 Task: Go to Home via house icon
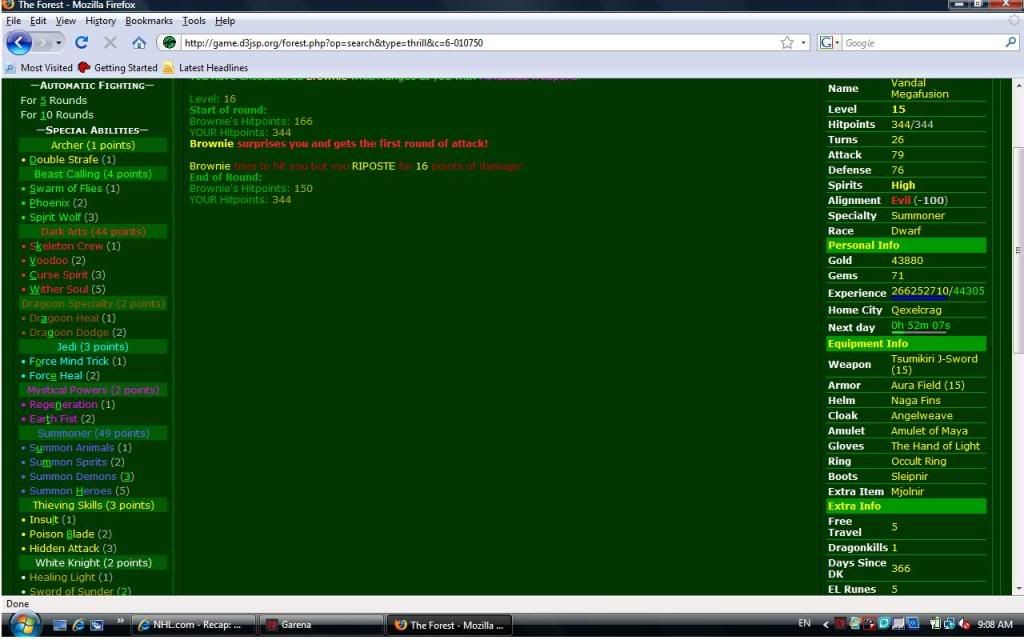(x=139, y=43)
